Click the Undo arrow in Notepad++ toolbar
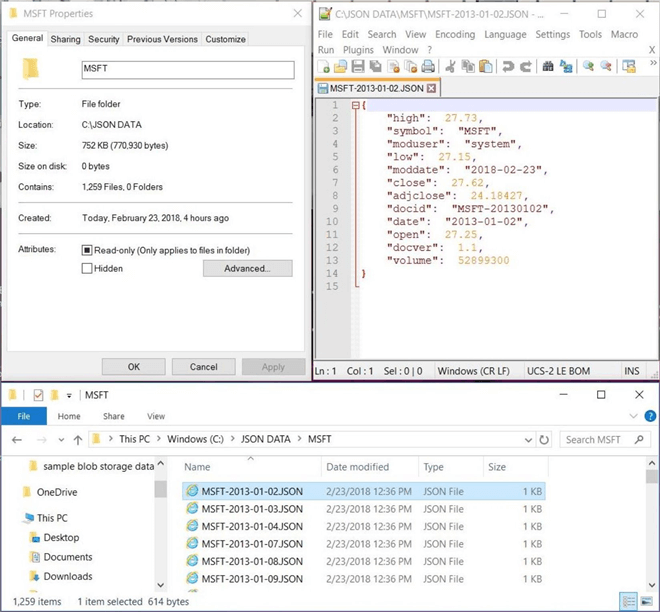Screen dimensions: 660x612 (508, 67)
